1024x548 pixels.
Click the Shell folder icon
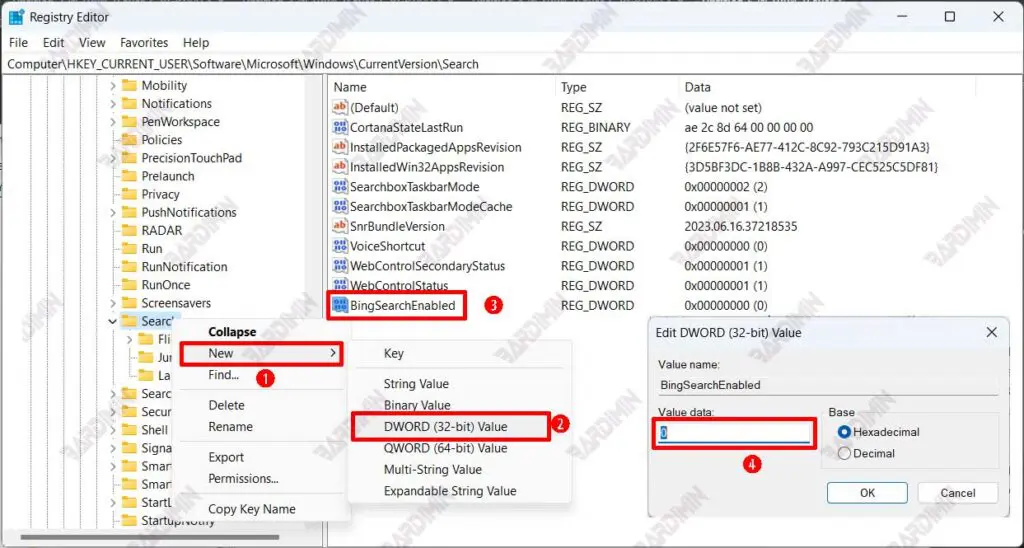[x=129, y=430]
